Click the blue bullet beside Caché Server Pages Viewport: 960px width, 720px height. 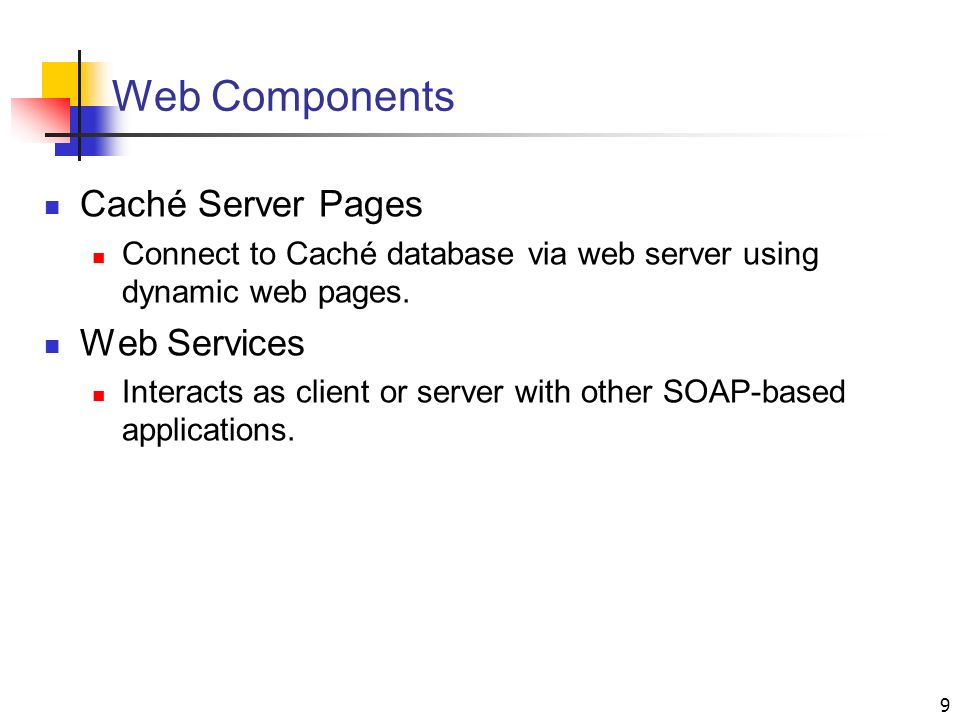[x=53, y=208]
